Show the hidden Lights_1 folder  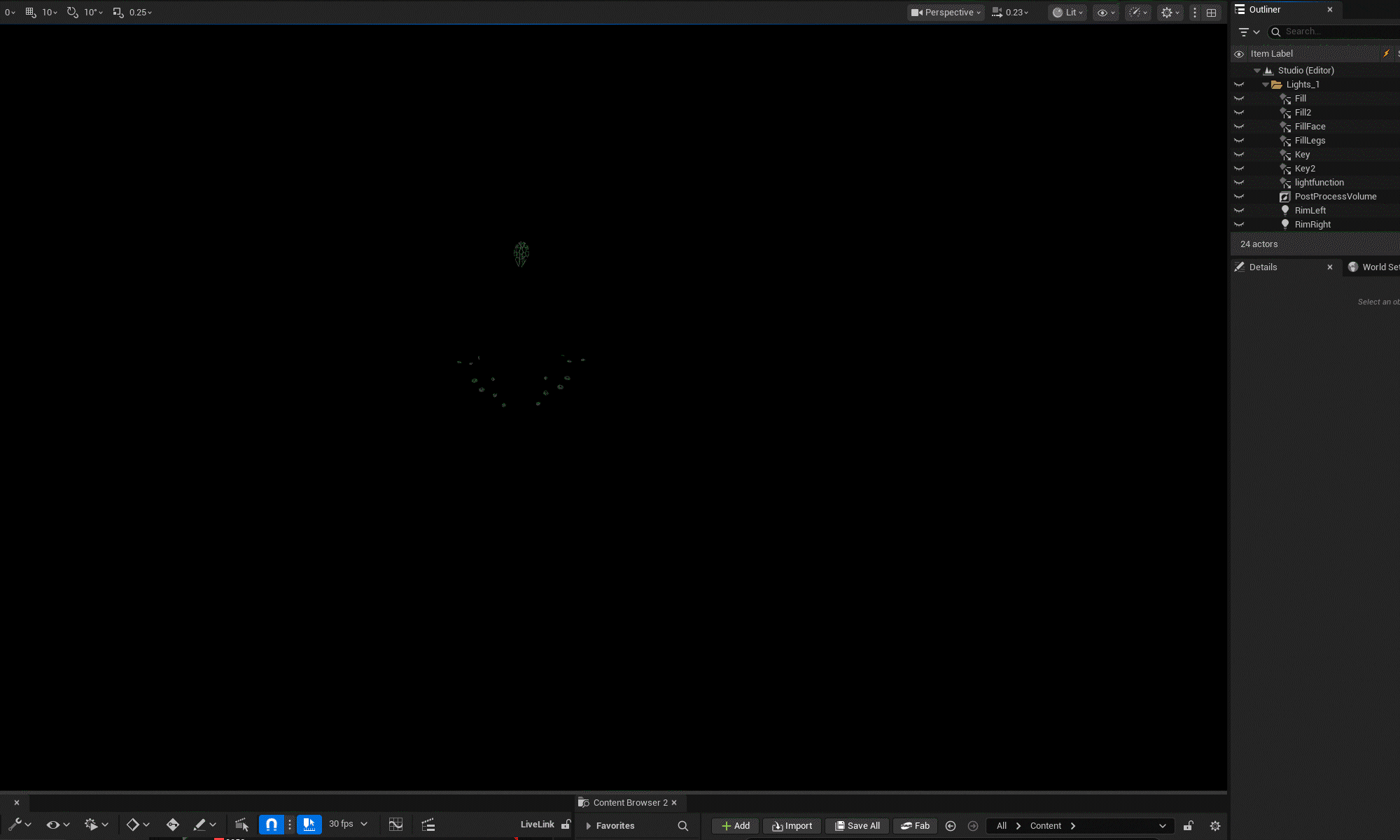(x=1239, y=85)
